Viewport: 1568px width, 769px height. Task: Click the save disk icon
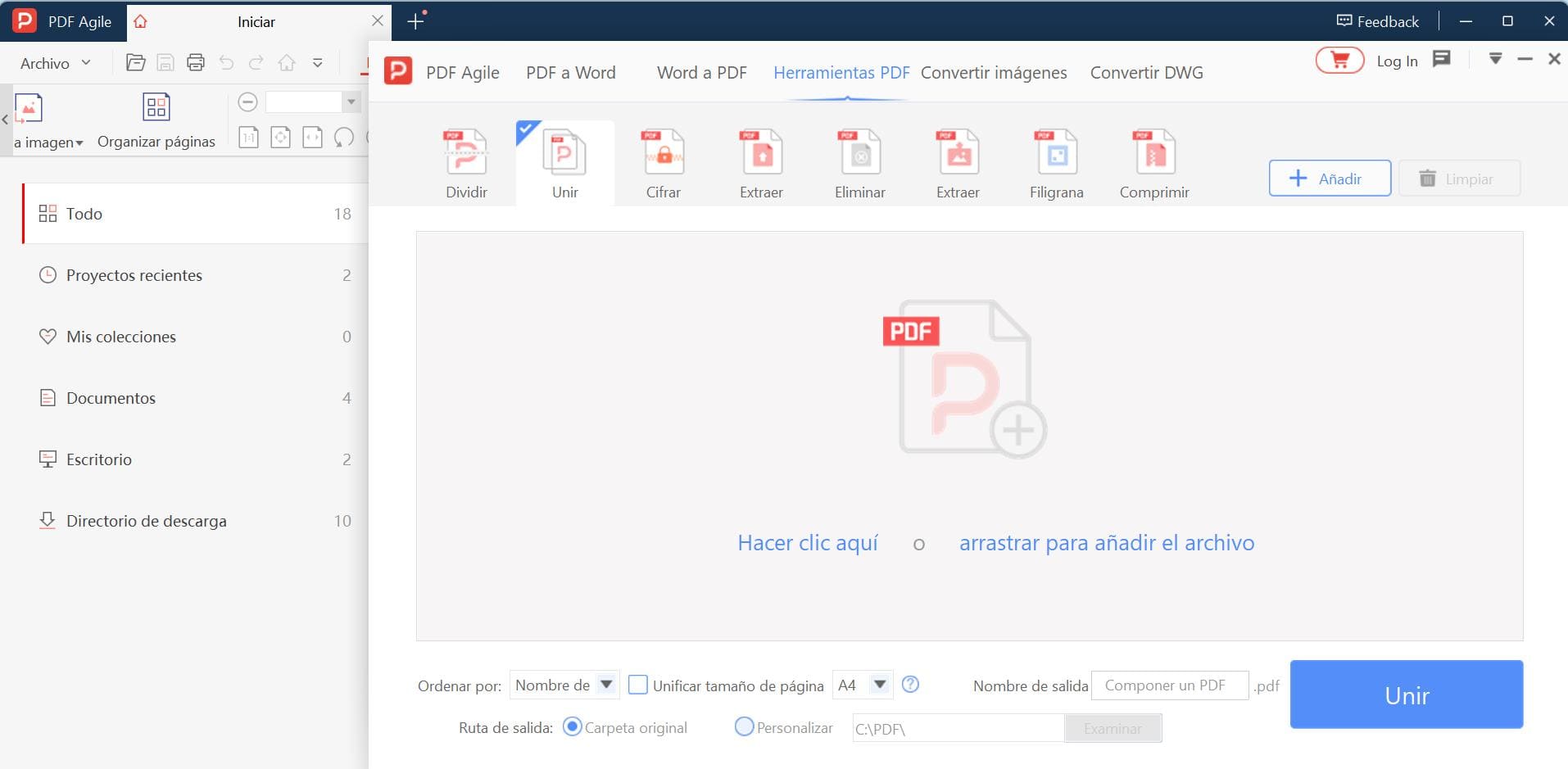165,62
